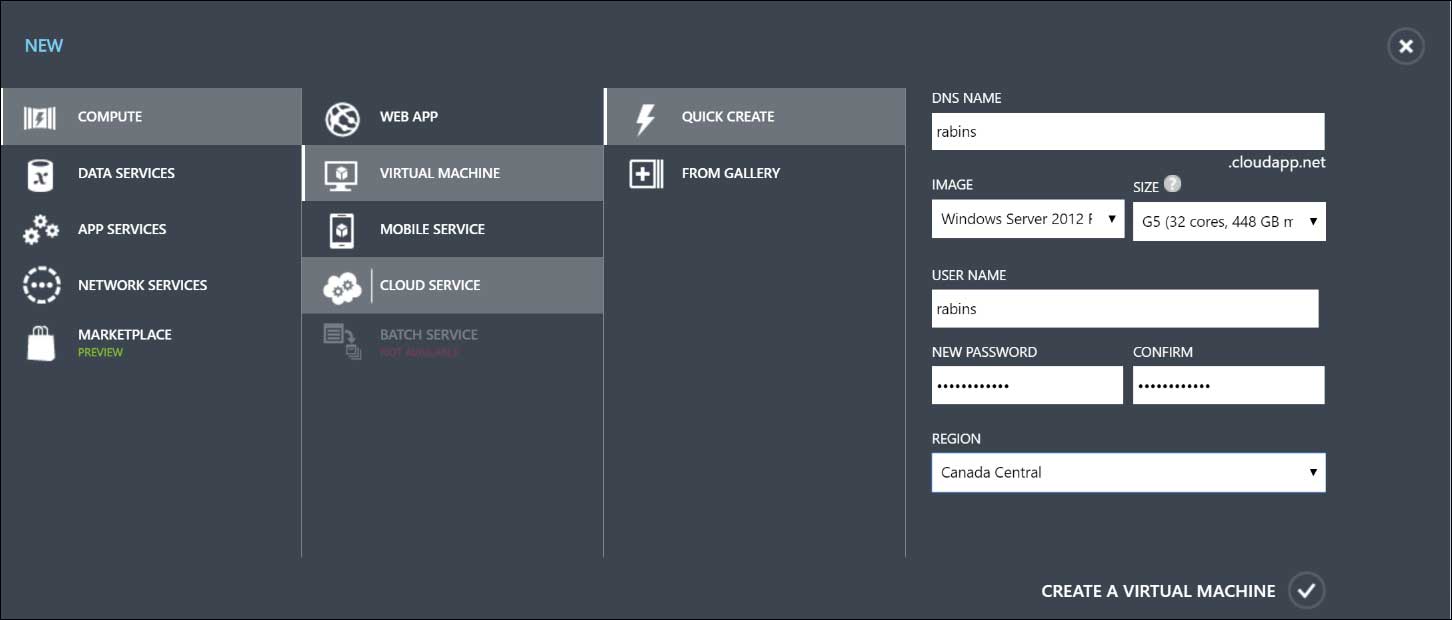The height and width of the screenshot is (620, 1452).
Task: Click the MOBILE SERVICE phone icon
Action: point(343,229)
